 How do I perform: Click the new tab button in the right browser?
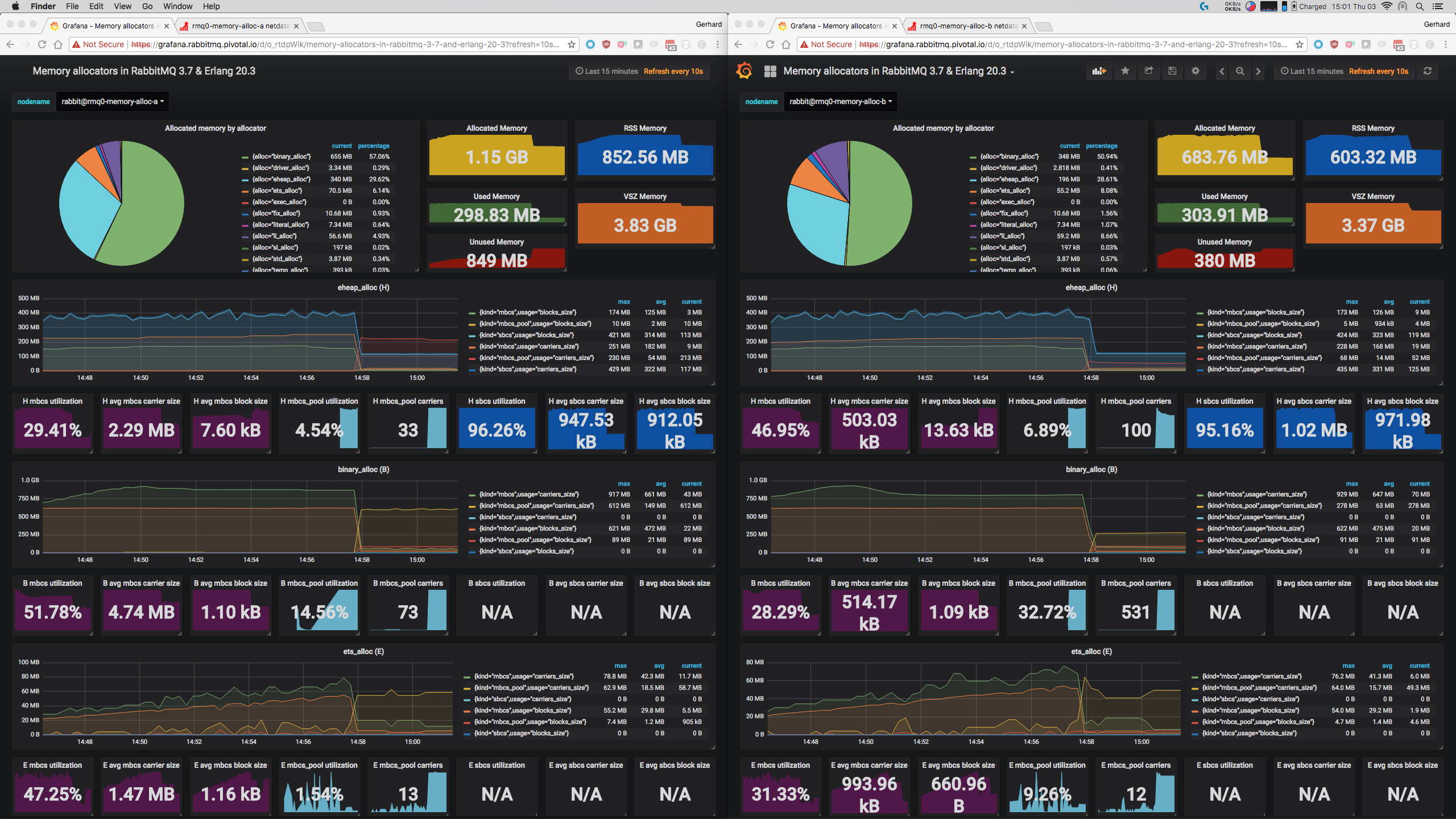tap(1044, 26)
